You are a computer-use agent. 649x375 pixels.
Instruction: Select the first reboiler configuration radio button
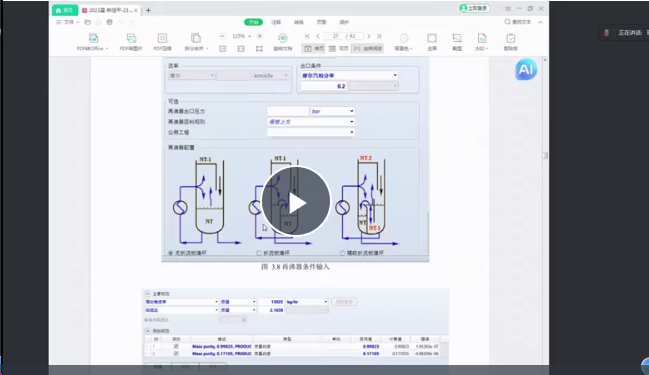pos(171,253)
